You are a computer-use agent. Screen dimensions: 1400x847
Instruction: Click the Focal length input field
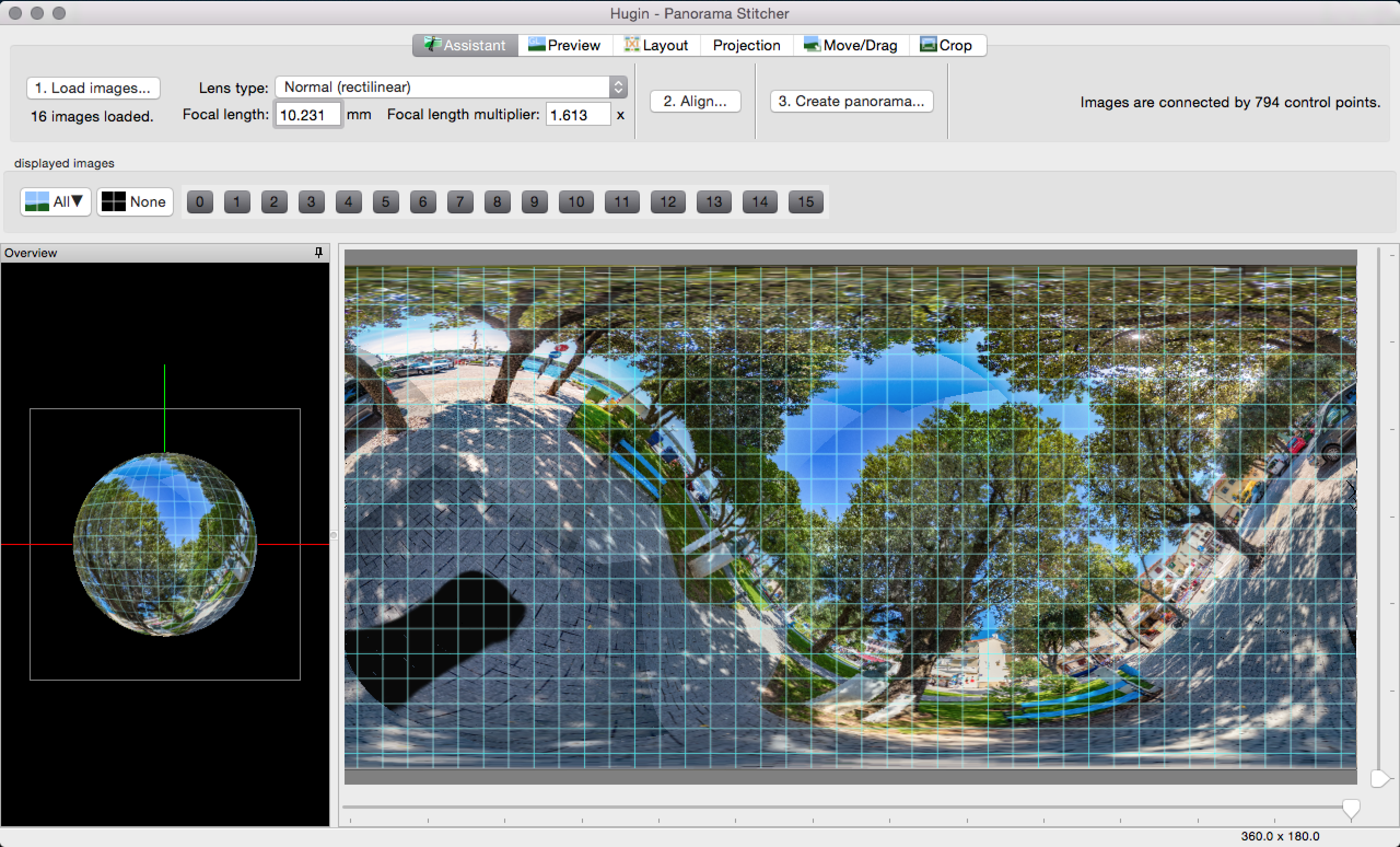(307, 115)
